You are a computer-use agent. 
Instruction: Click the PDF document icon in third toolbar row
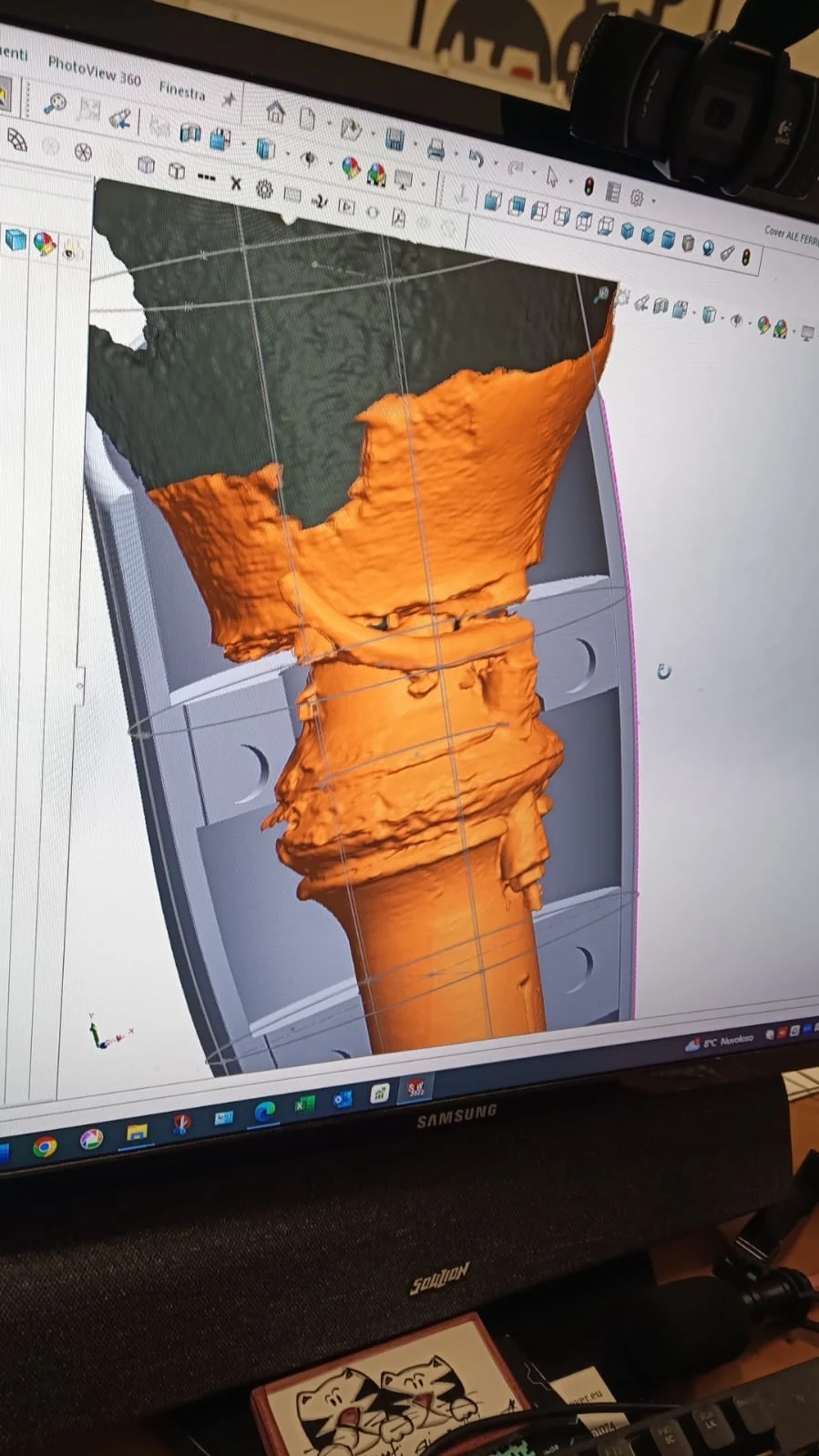[398, 217]
